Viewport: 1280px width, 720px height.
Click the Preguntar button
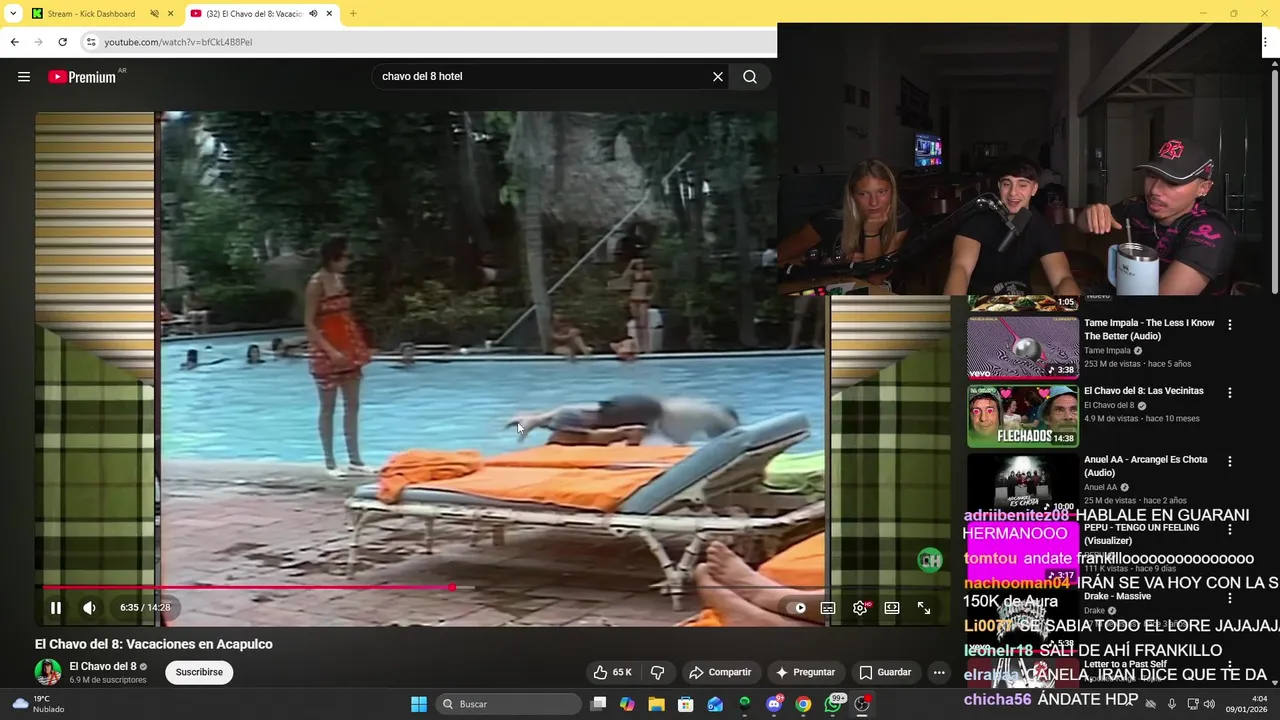[805, 672]
